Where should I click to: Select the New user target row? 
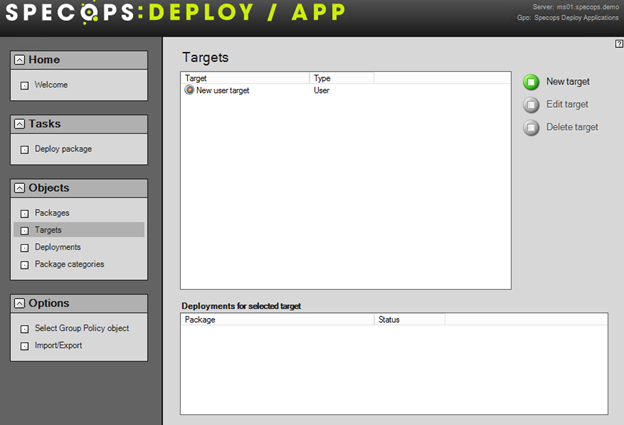point(345,90)
